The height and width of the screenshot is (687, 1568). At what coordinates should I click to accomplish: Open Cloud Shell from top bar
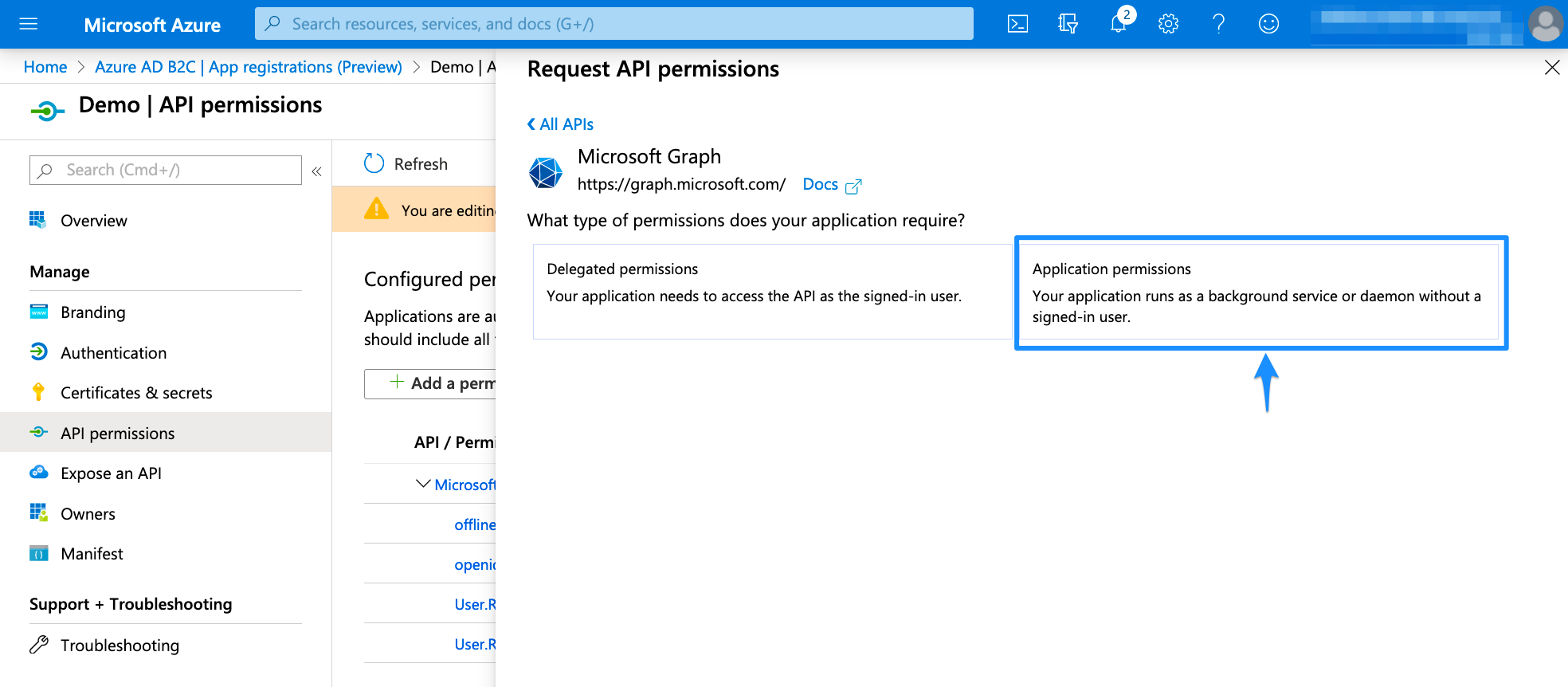1017,24
